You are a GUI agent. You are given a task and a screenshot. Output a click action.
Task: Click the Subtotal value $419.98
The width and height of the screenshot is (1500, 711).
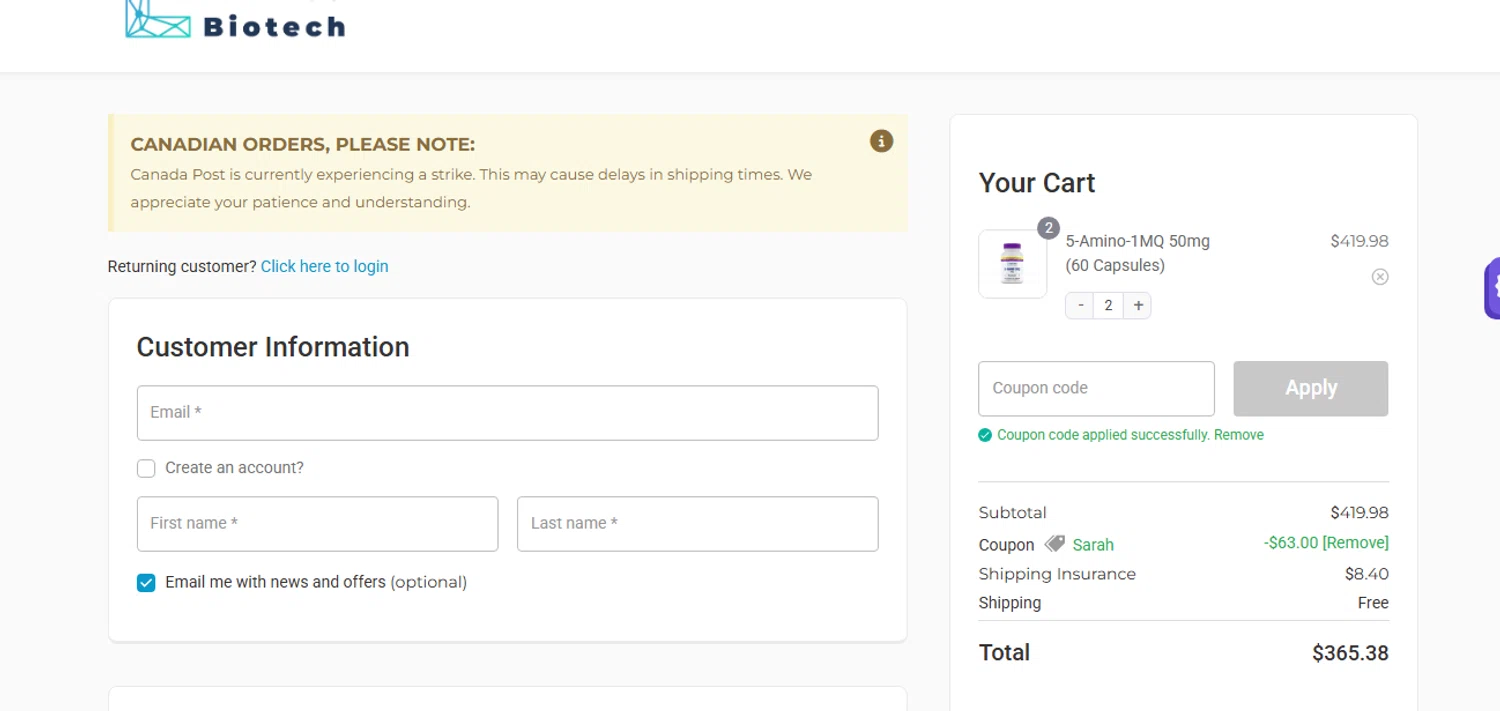pyautogui.click(x=1359, y=513)
